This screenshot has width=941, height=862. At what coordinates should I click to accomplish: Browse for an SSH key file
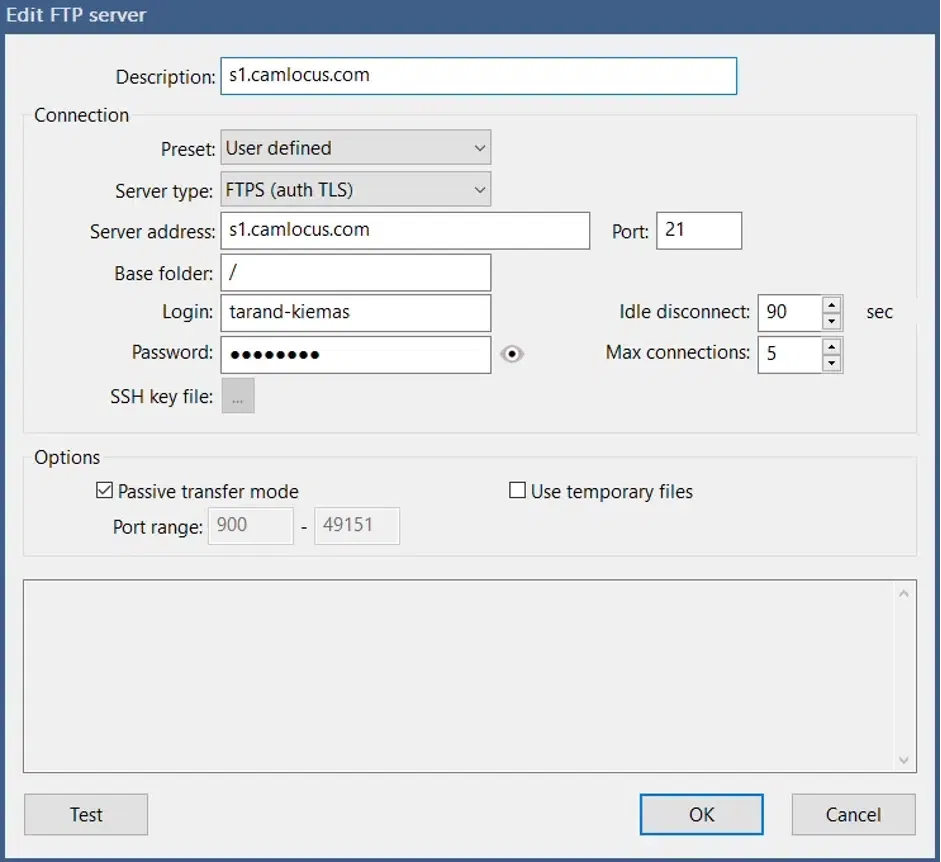[238, 395]
